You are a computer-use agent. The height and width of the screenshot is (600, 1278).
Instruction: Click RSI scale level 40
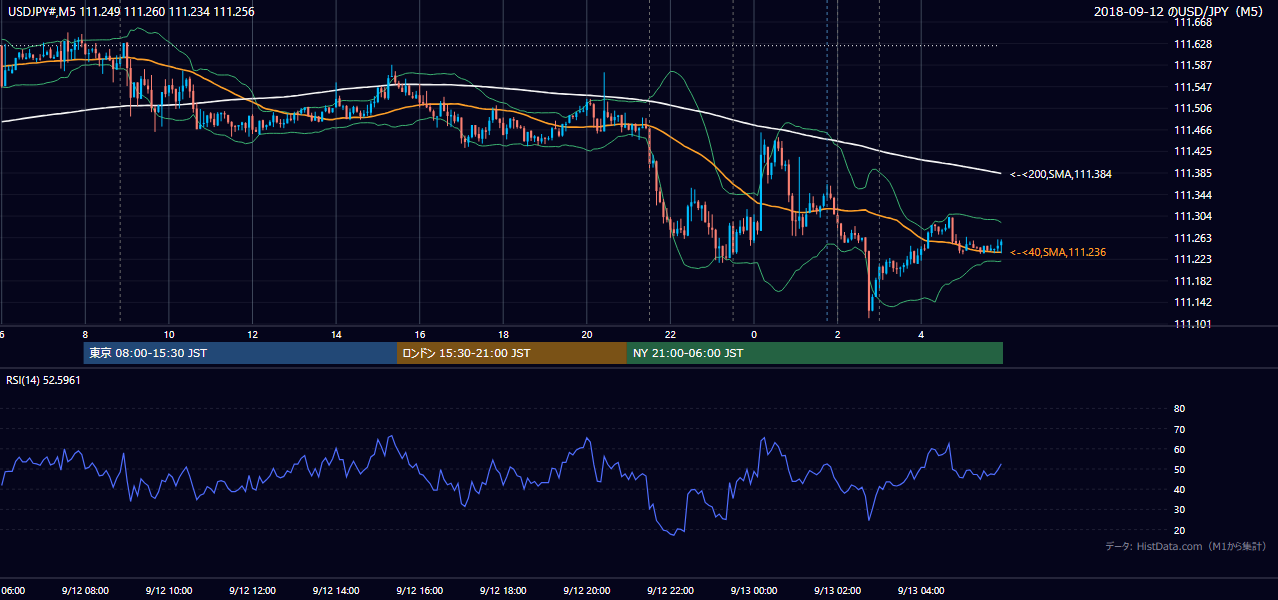tap(1179, 489)
